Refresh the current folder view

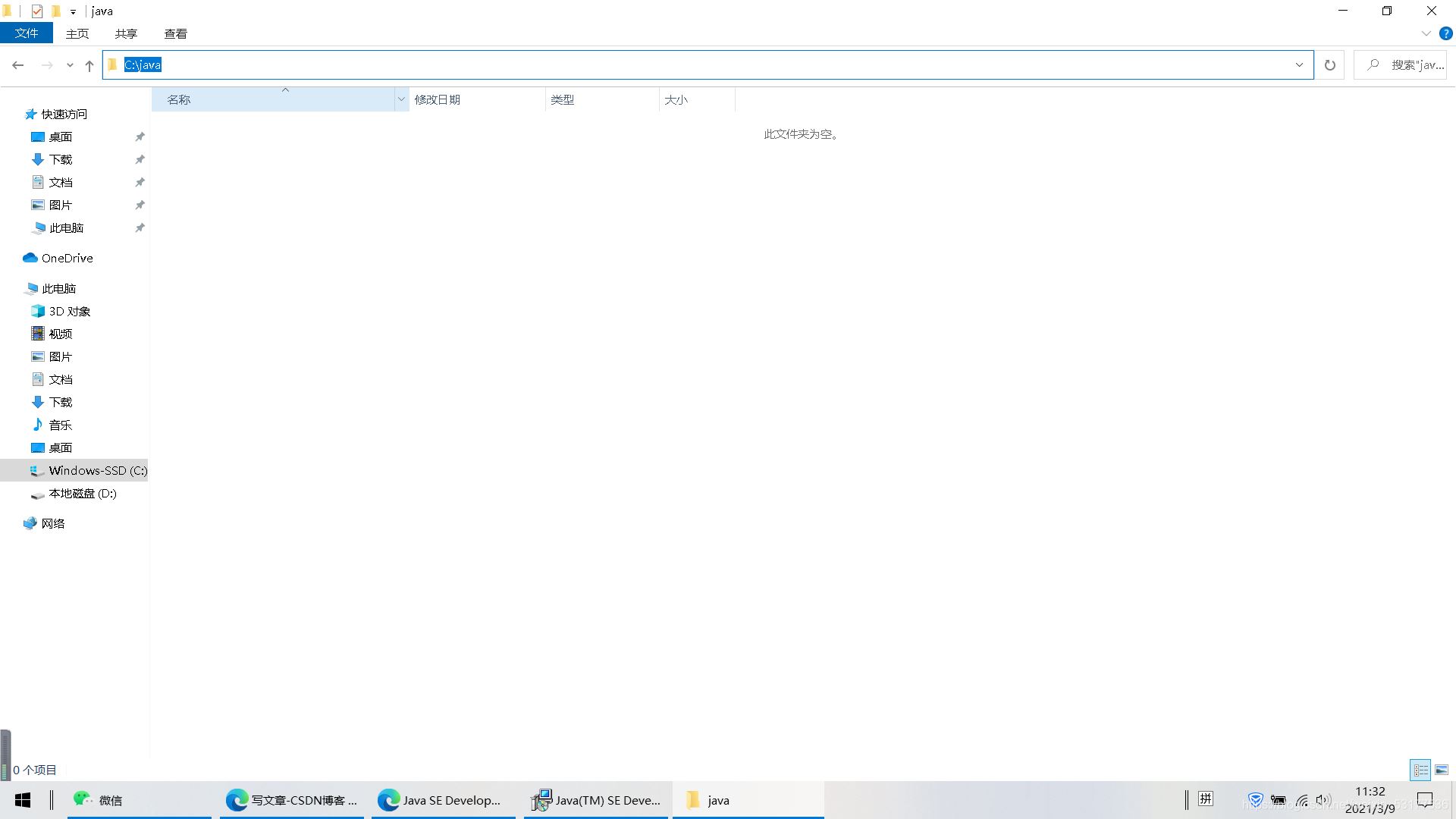point(1329,65)
